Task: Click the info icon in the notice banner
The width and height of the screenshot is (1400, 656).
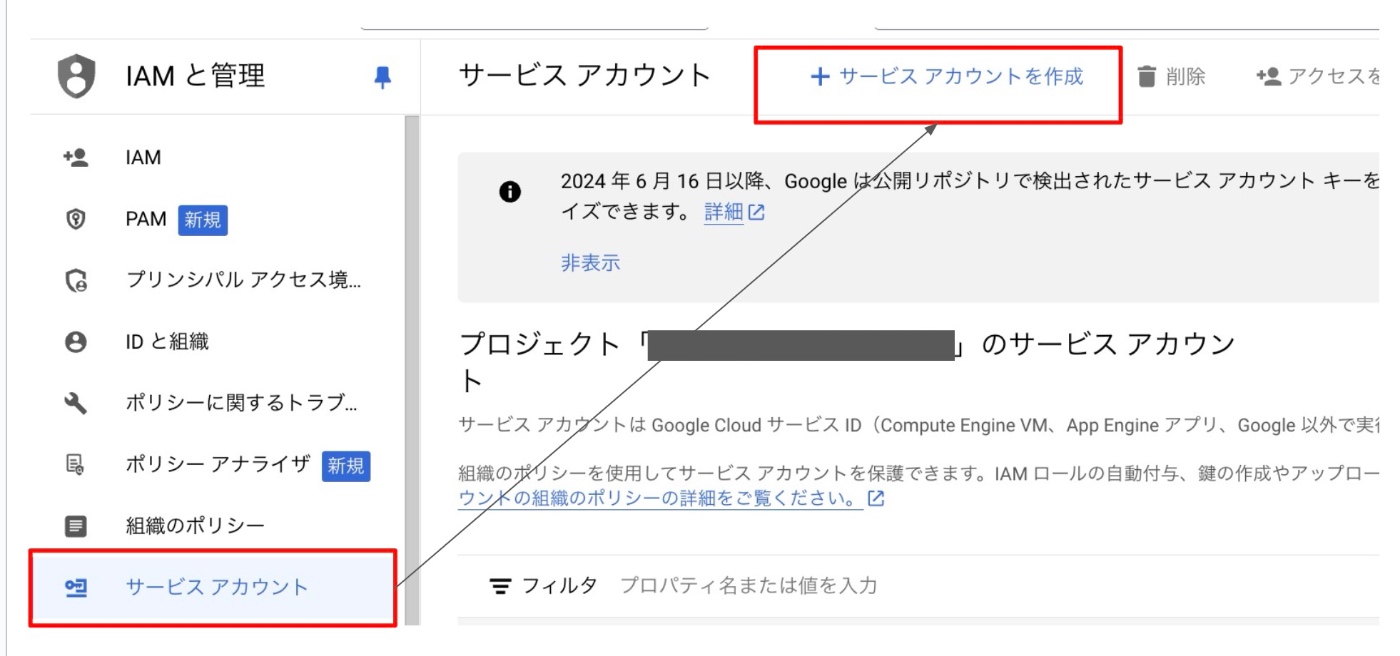Action: 510,192
